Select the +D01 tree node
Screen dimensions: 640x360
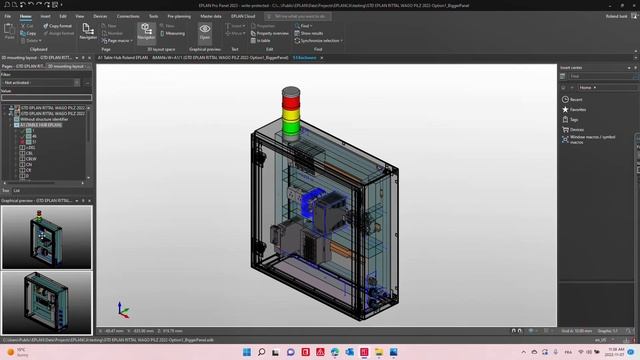30,147
